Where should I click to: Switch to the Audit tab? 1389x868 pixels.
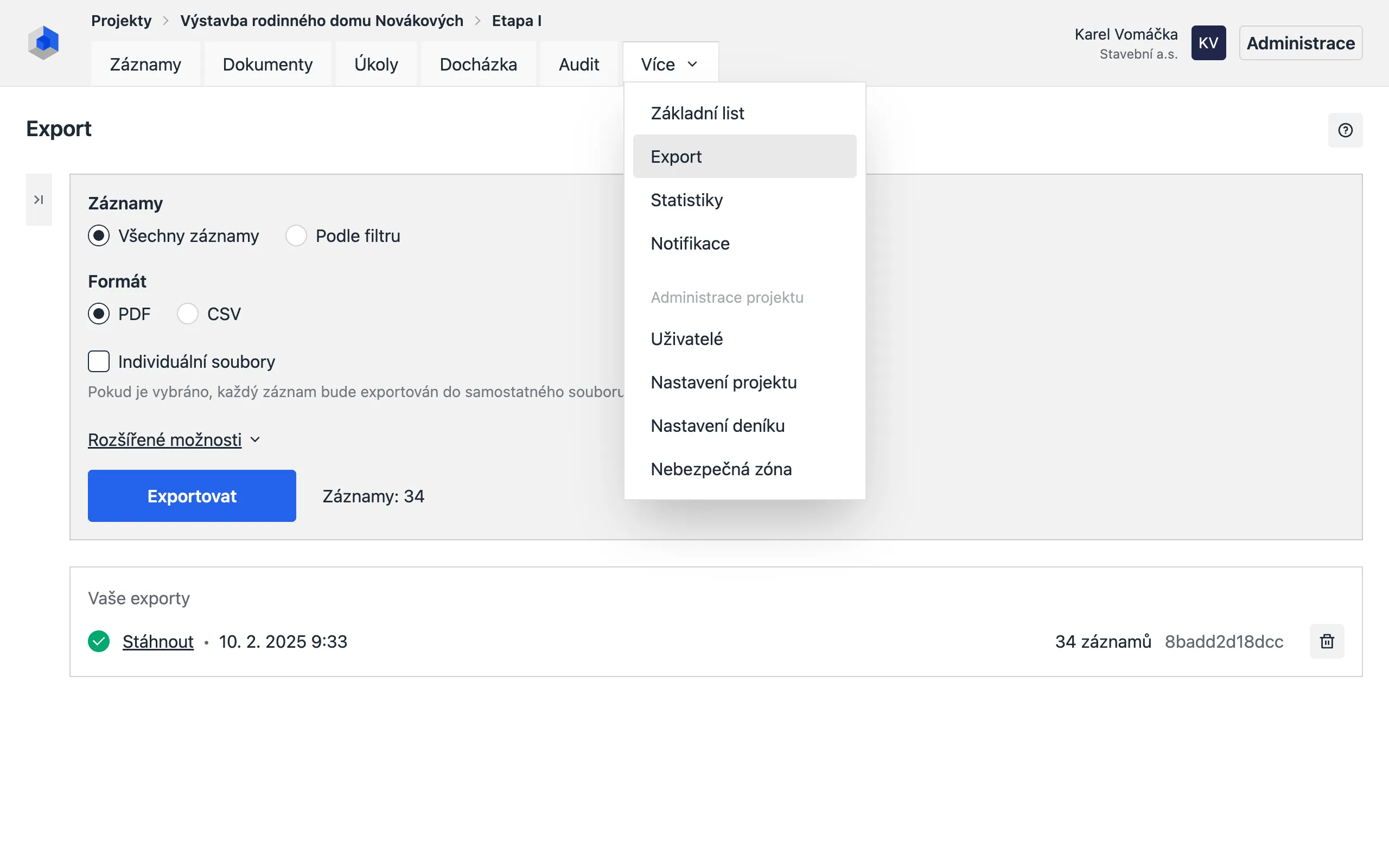(578, 65)
